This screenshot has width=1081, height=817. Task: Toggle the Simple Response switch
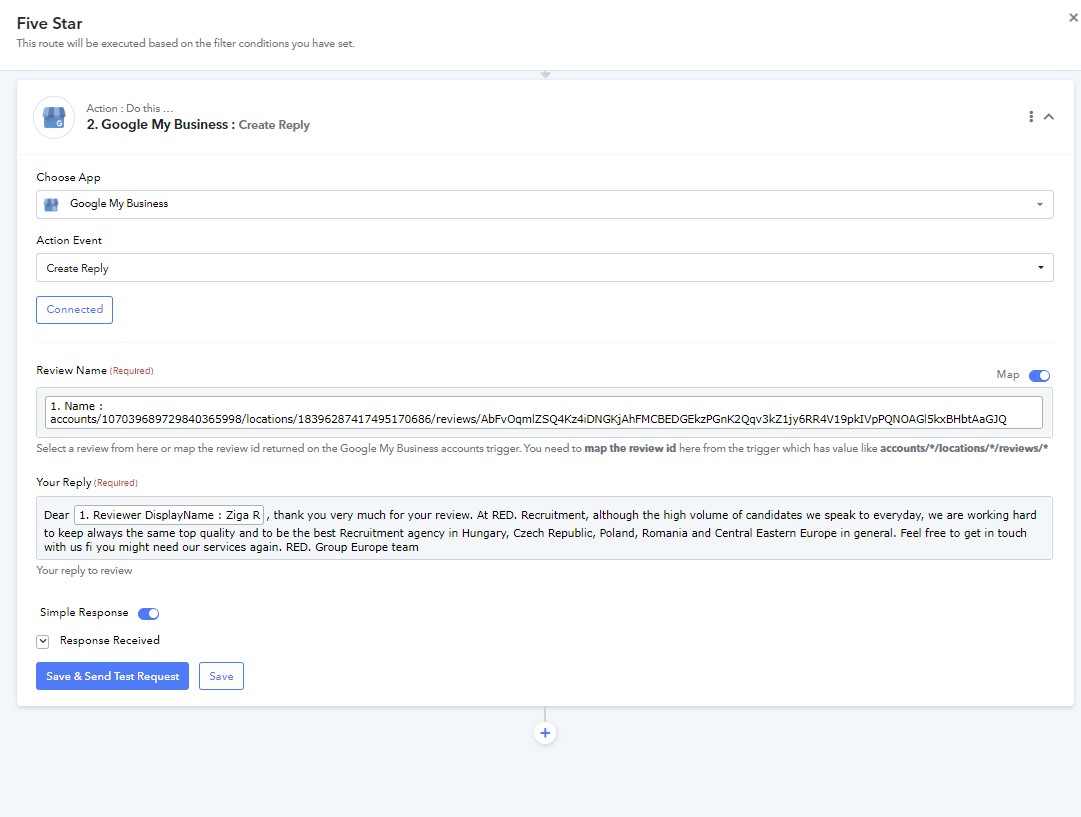pos(148,614)
